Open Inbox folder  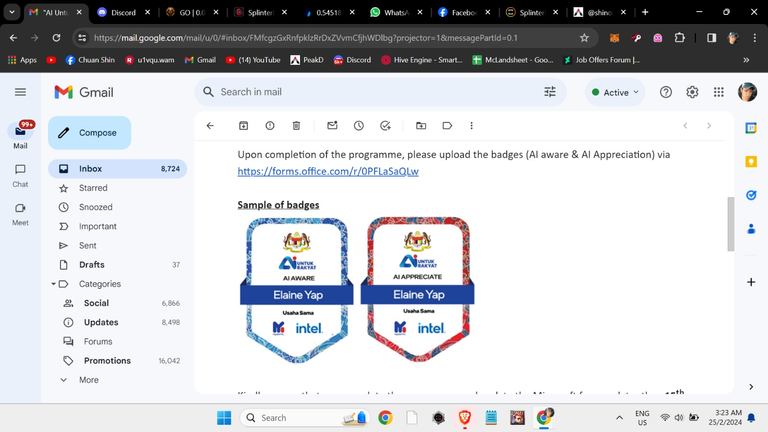[x=118, y=168]
